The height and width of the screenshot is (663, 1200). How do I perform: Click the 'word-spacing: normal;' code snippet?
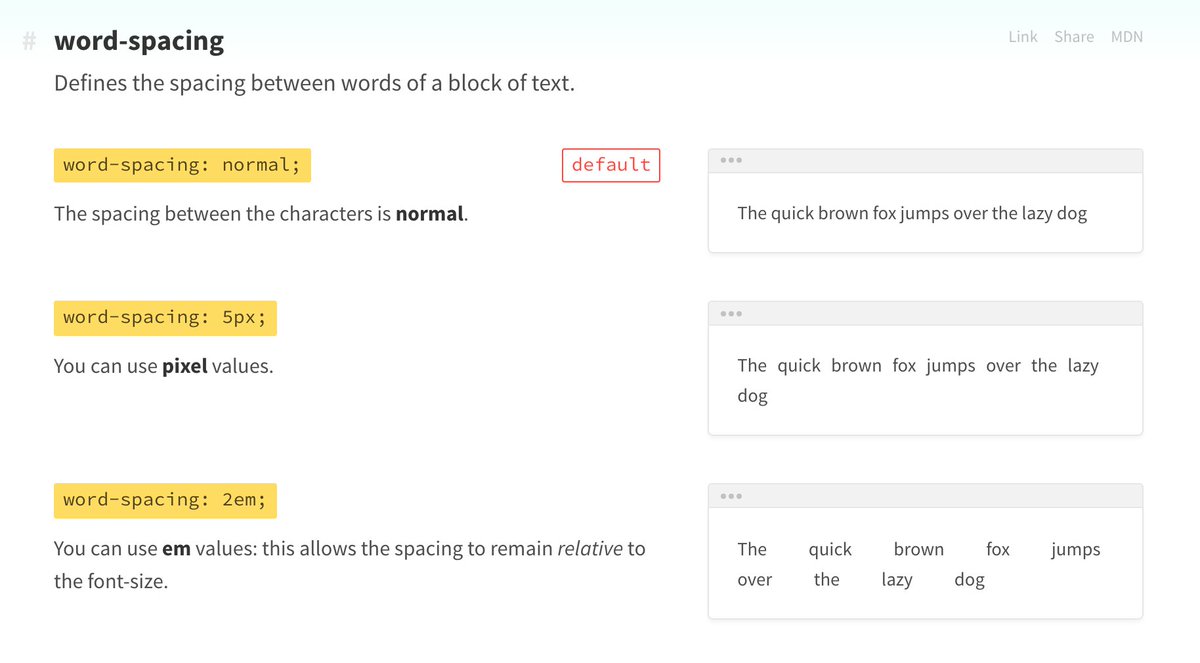click(182, 165)
